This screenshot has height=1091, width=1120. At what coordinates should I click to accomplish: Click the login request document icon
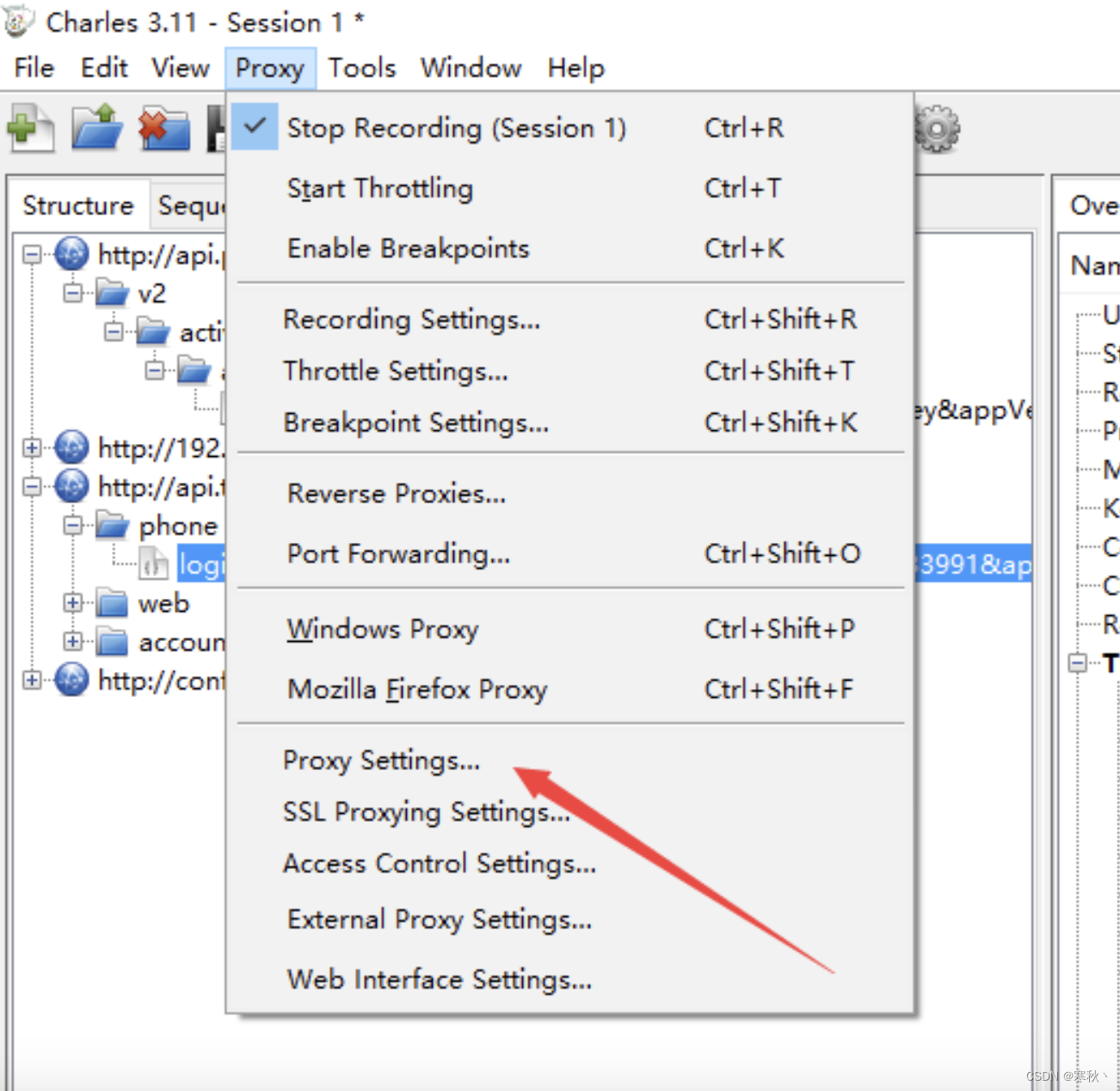point(154,564)
